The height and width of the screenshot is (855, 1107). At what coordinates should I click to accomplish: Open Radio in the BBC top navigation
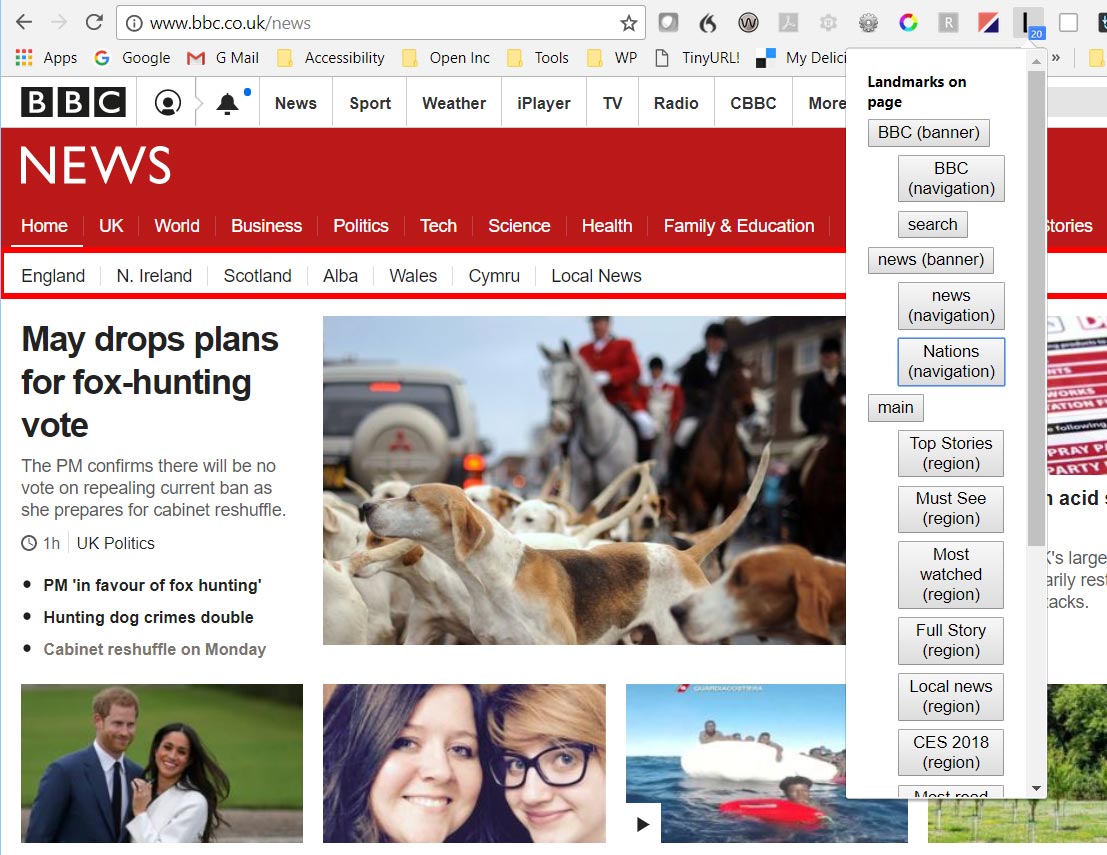tap(676, 103)
